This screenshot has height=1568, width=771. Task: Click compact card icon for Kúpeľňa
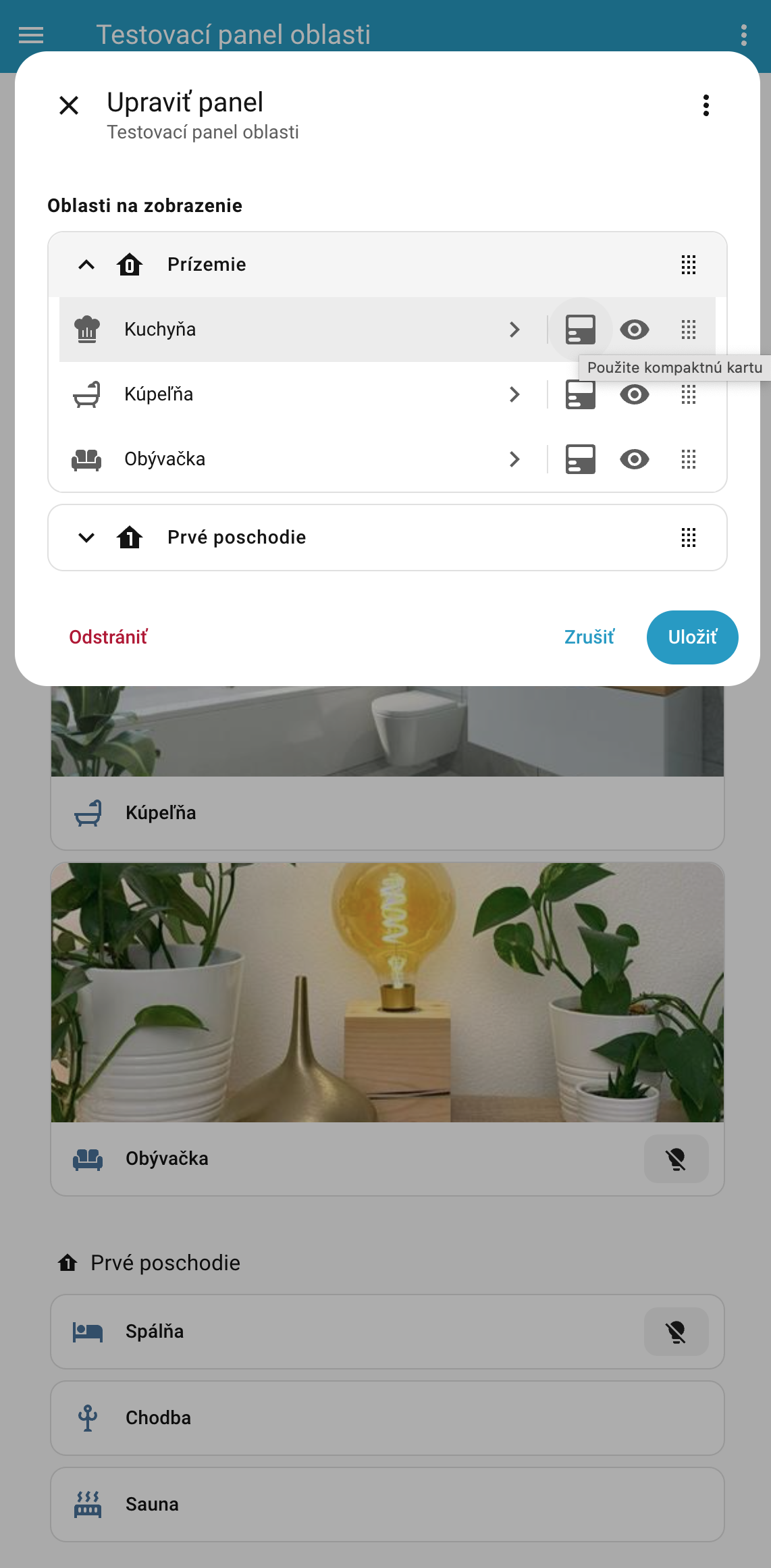(581, 394)
